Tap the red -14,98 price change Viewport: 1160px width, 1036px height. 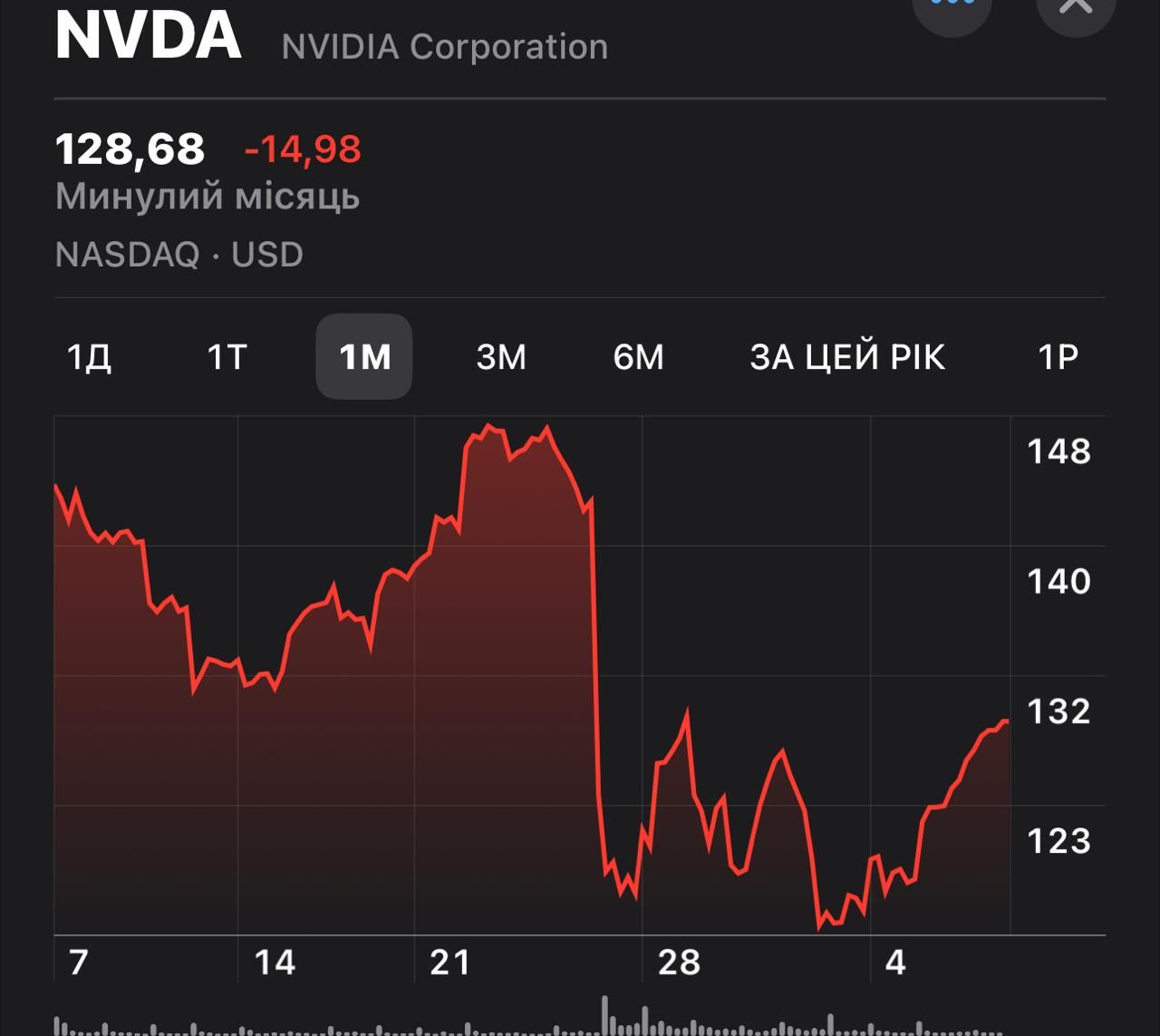tap(303, 150)
